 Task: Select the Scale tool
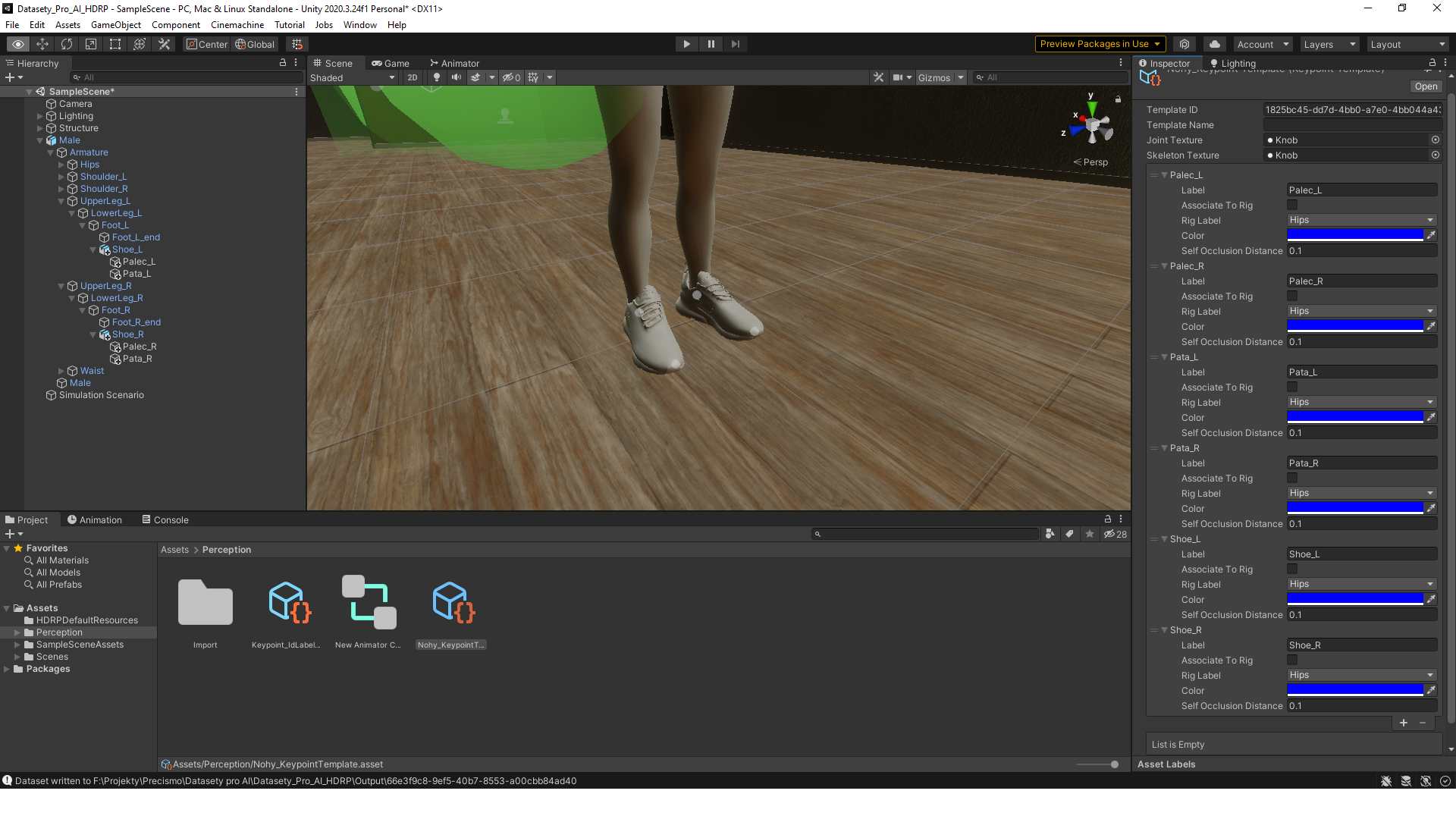click(90, 44)
